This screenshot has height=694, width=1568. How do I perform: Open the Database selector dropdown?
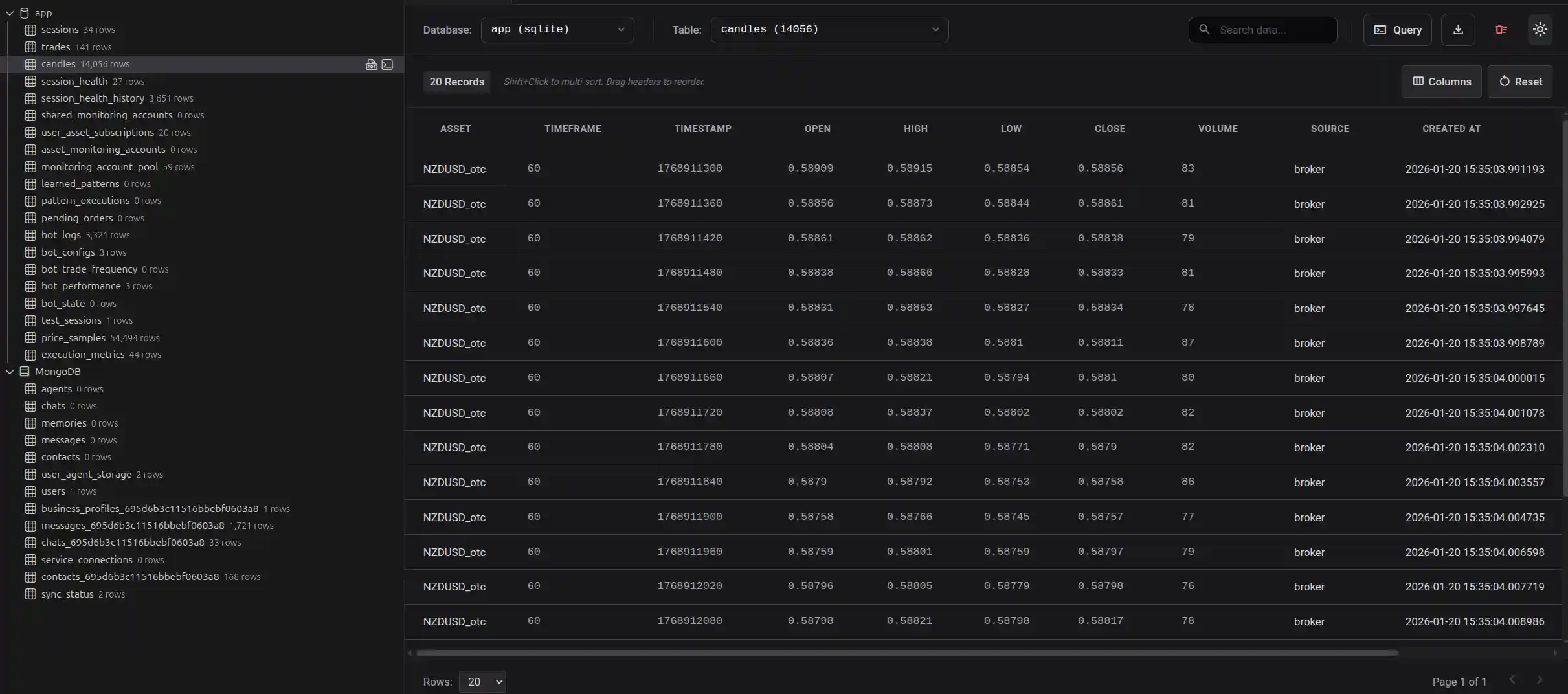click(557, 29)
